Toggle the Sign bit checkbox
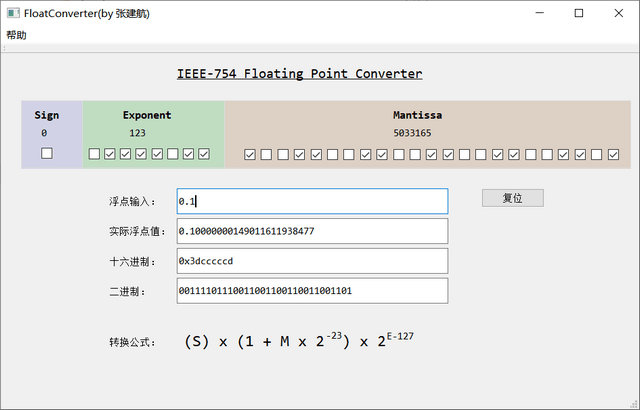The height and width of the screenshot is (410, 640). [47, 154]
